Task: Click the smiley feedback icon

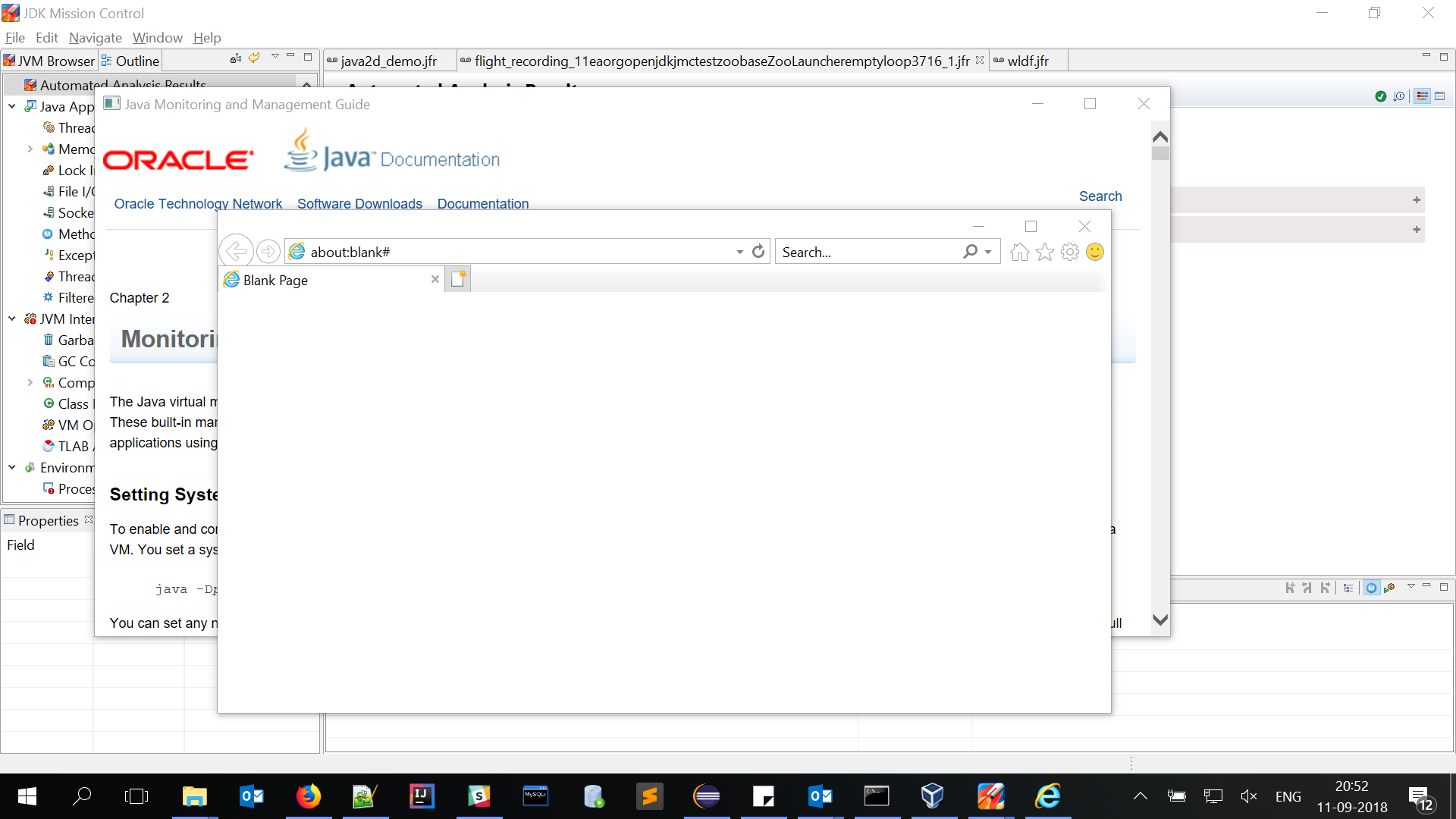Action: (x=1094, y=252)
